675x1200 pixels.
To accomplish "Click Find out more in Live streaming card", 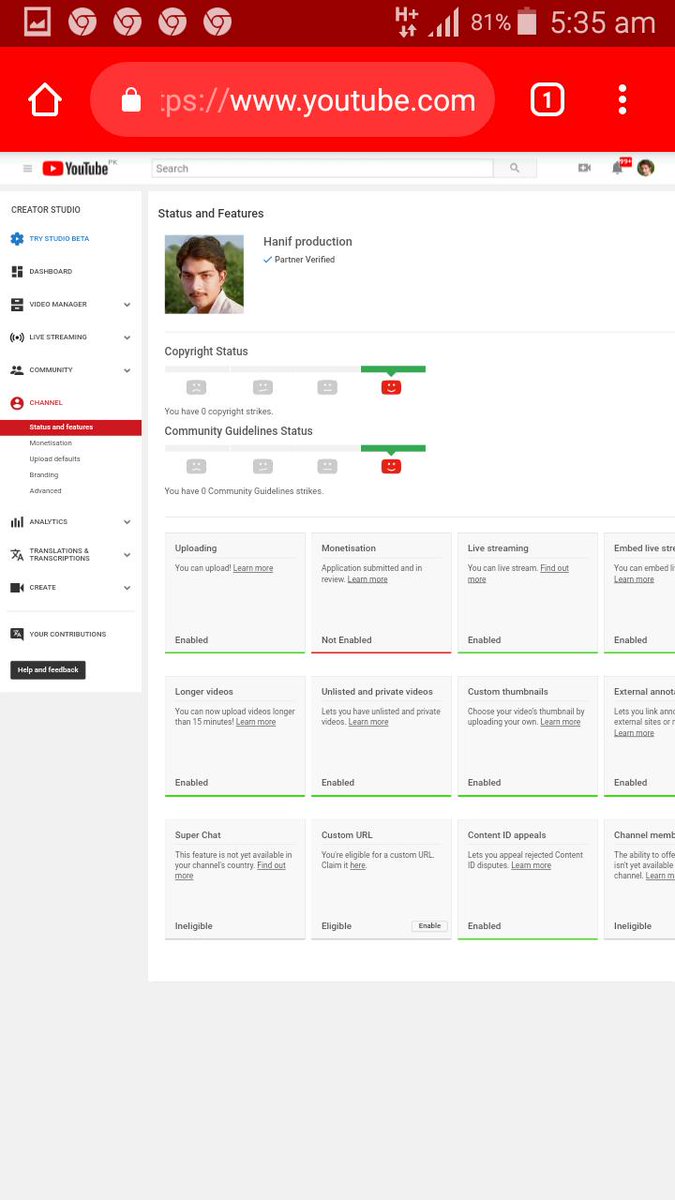I will 518,574.
